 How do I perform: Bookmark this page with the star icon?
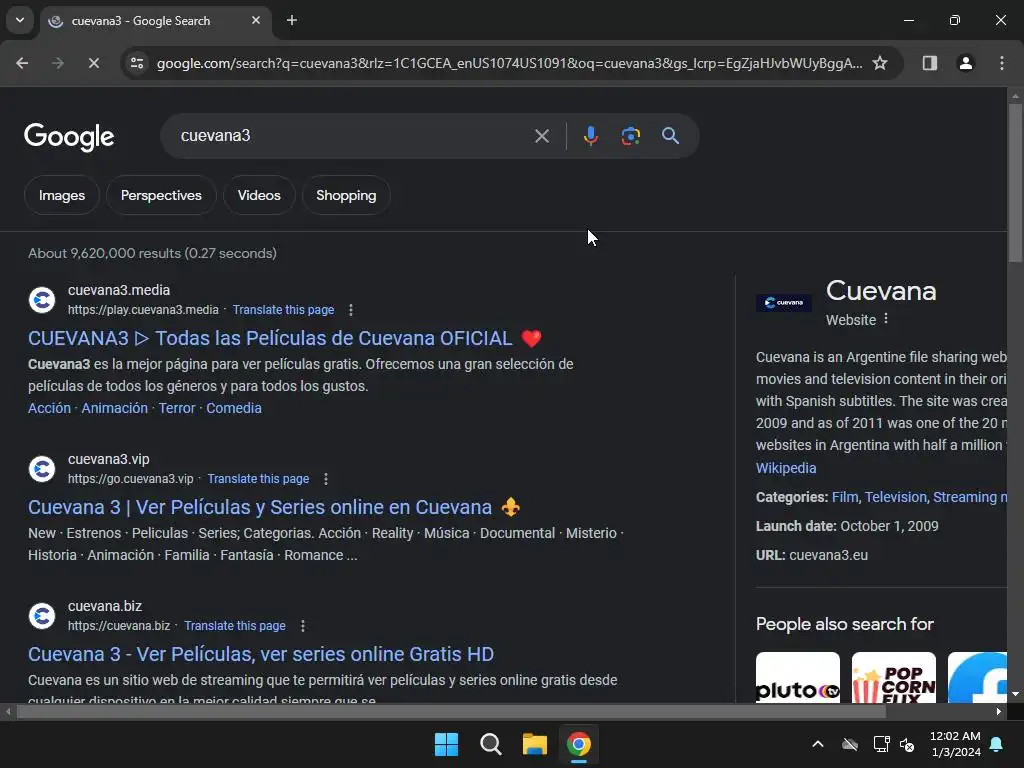click(880, 63)
